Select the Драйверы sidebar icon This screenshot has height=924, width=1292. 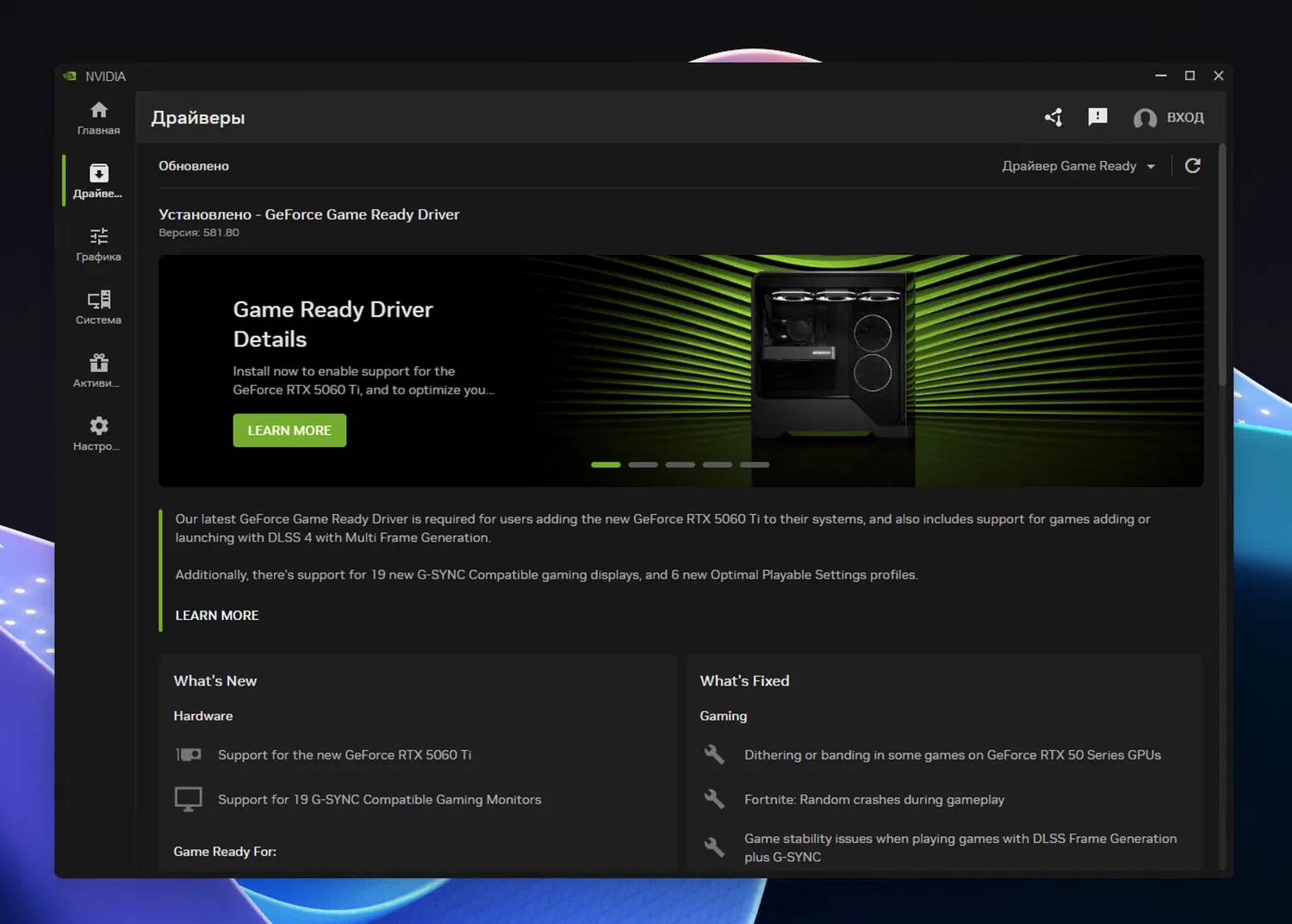(98, 174)
